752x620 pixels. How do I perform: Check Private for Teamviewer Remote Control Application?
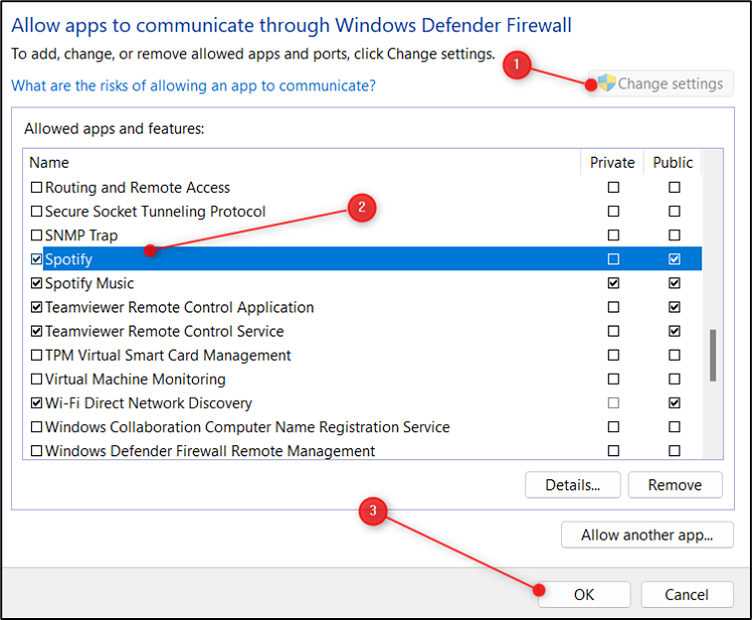coord(613,307)
